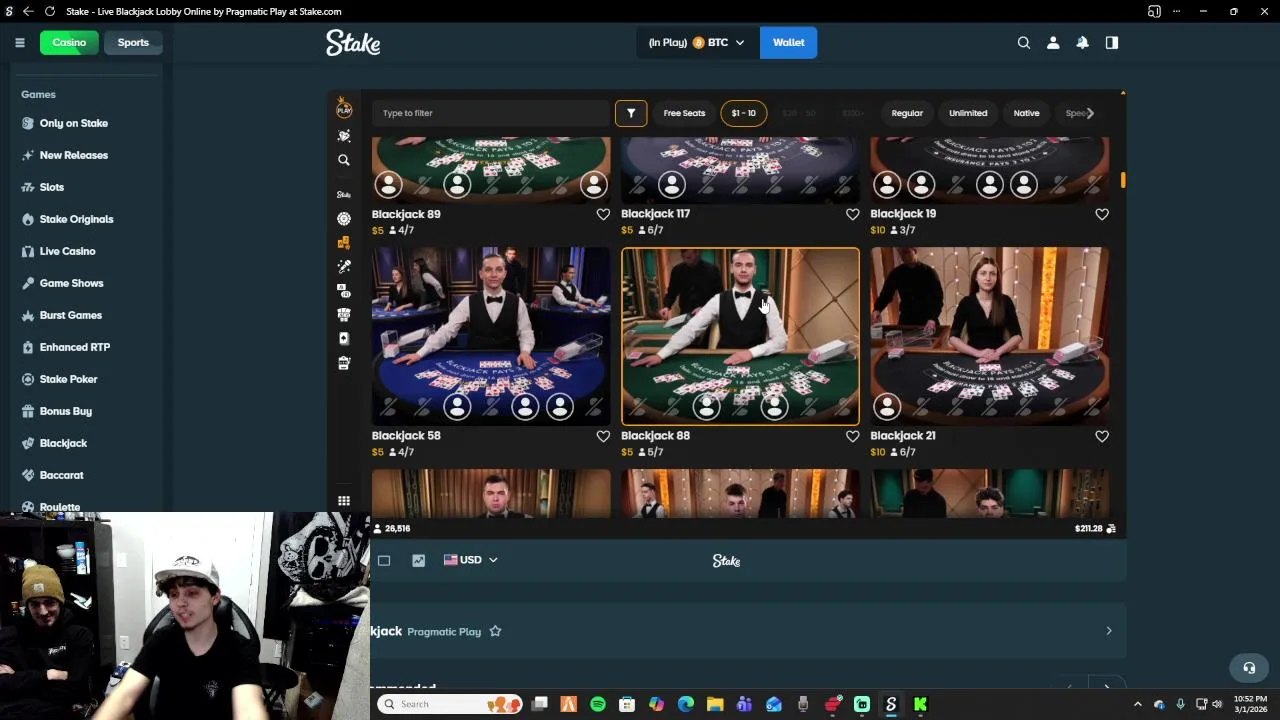
Task: Favorite Blackjack 88 with heart icon
Action: [852, 436]
